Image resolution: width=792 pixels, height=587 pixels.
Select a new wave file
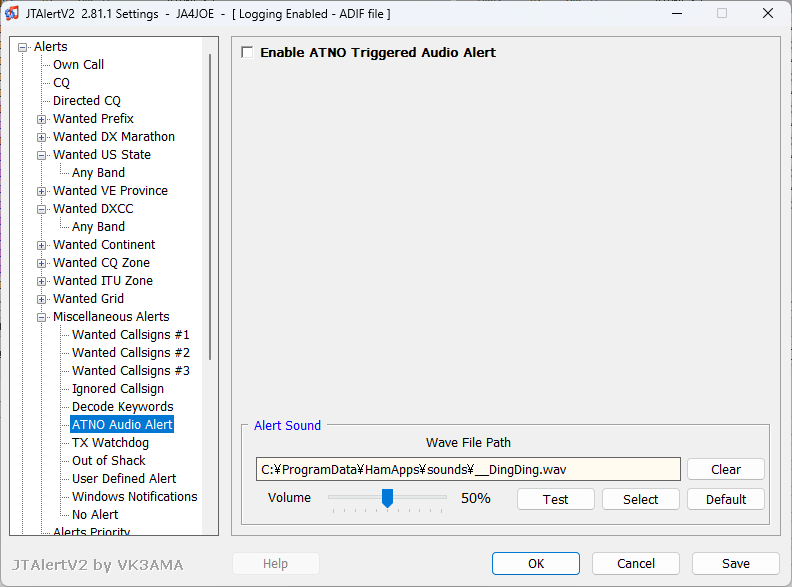(x=640, y=499)
